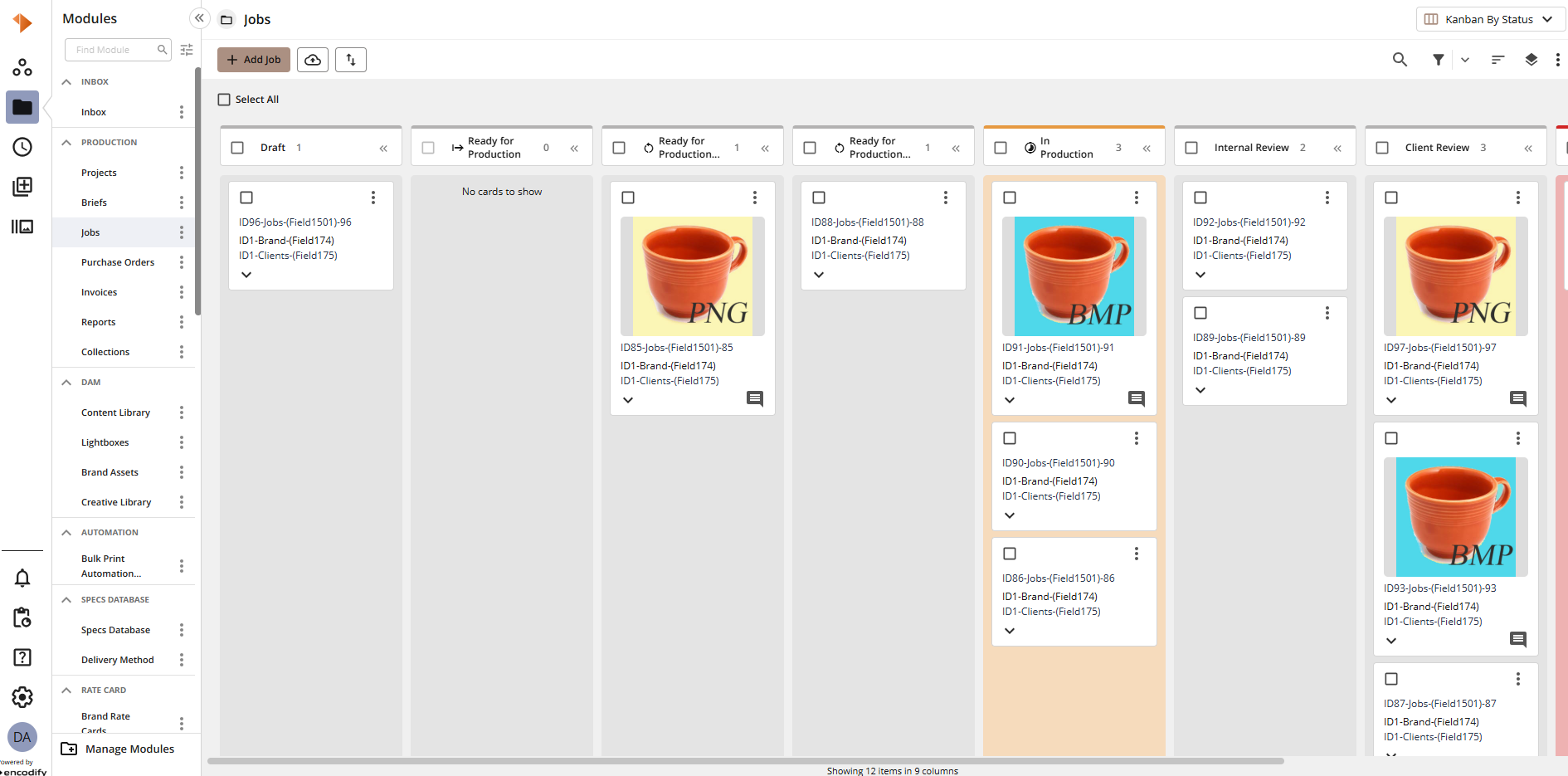The height and width of the screenshot is (776, 1568).
Task: Collapse the AUTOMATION section
Action: 66,533
